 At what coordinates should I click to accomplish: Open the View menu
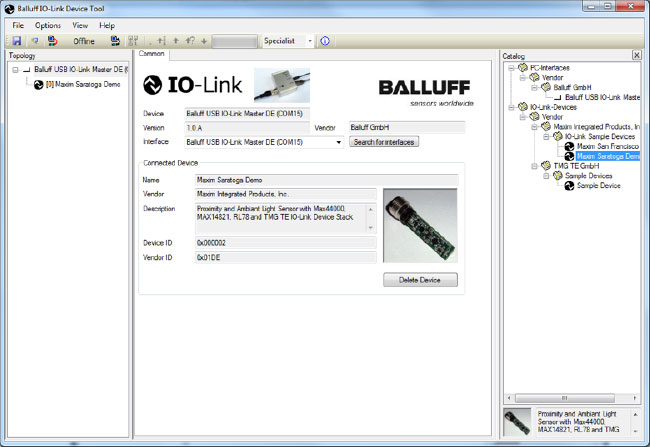[x=80, y=25]
